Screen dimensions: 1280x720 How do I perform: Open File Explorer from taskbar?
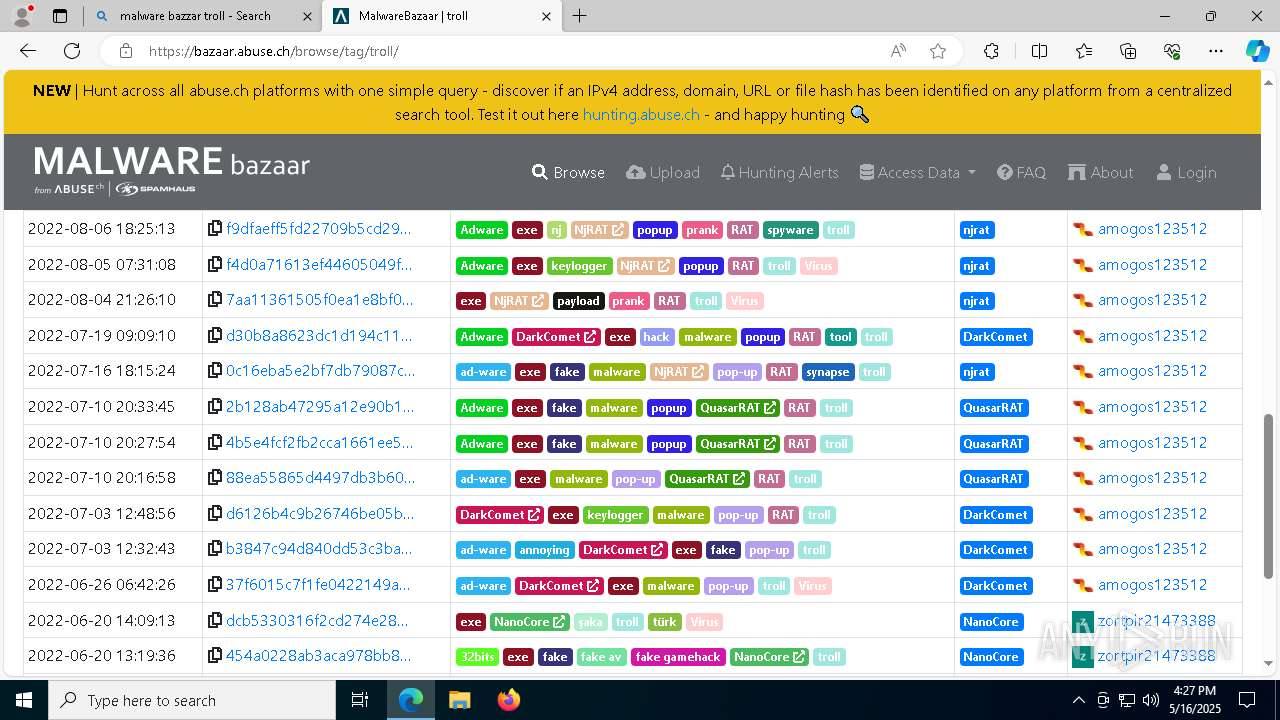pos(459,700)
